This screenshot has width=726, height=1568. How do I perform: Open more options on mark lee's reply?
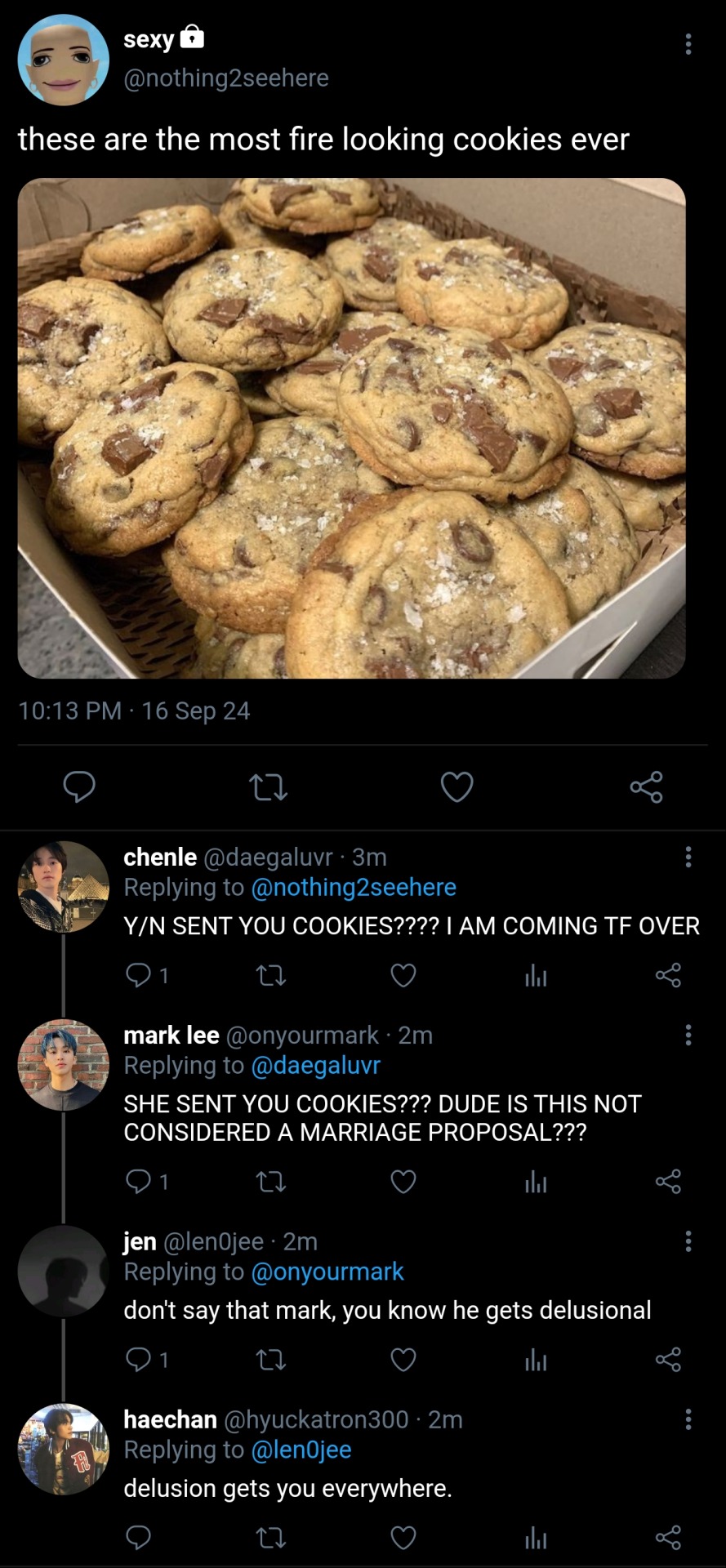[x=688, y=1035]
